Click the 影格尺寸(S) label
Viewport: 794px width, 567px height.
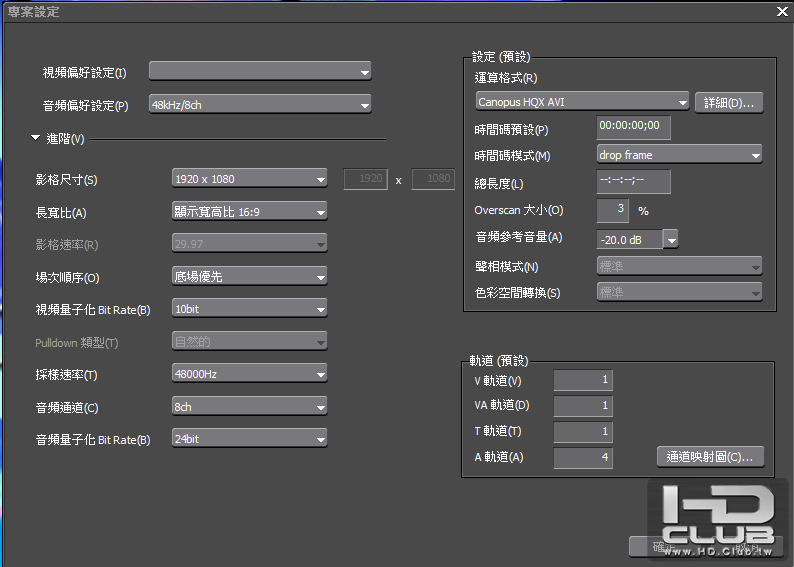66,180
